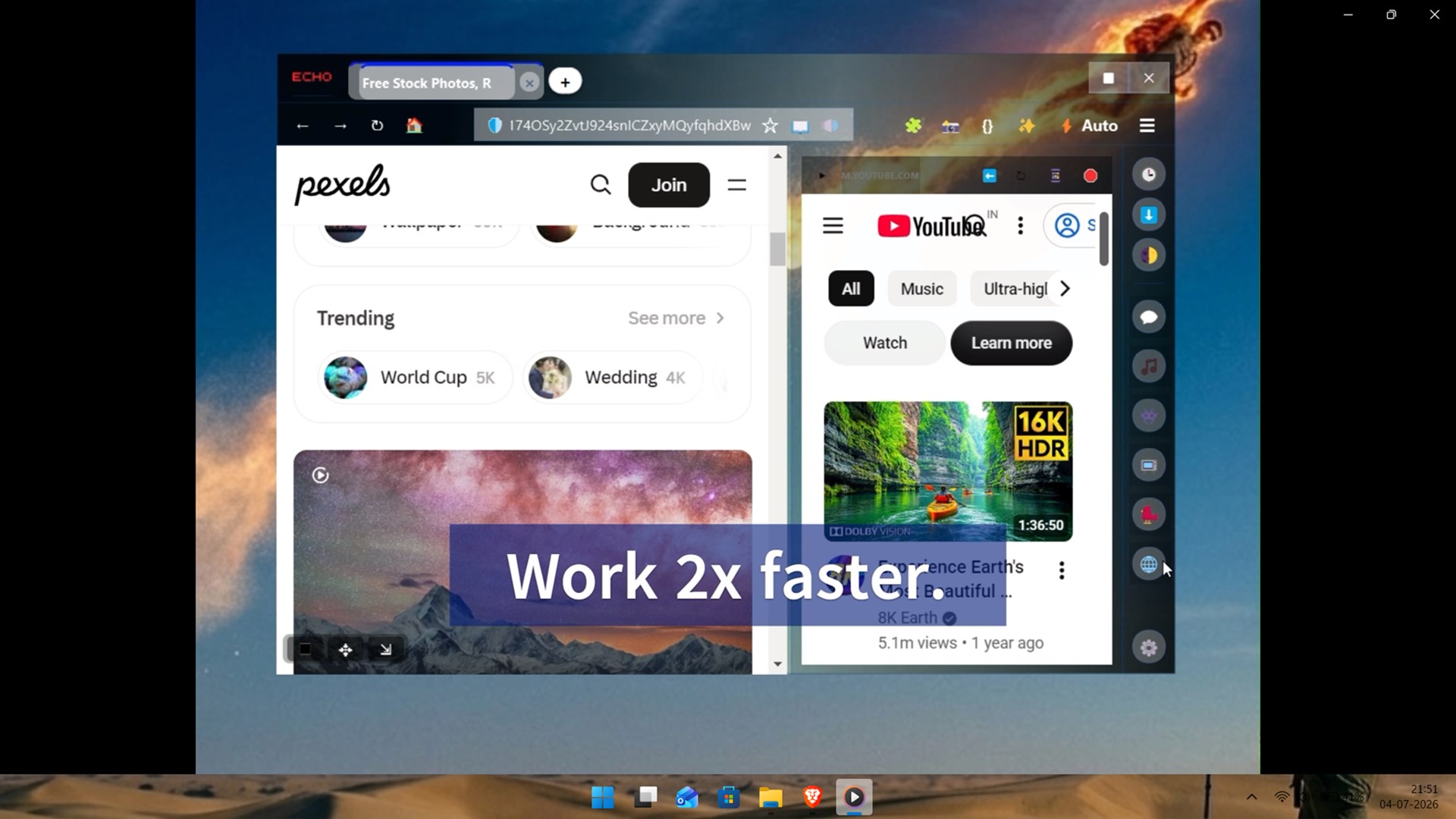Viewport: 1456px width, 819px height.
Task: Click the diagonal resize arrow icon on overlay
Action: click(x=385, y=650)
